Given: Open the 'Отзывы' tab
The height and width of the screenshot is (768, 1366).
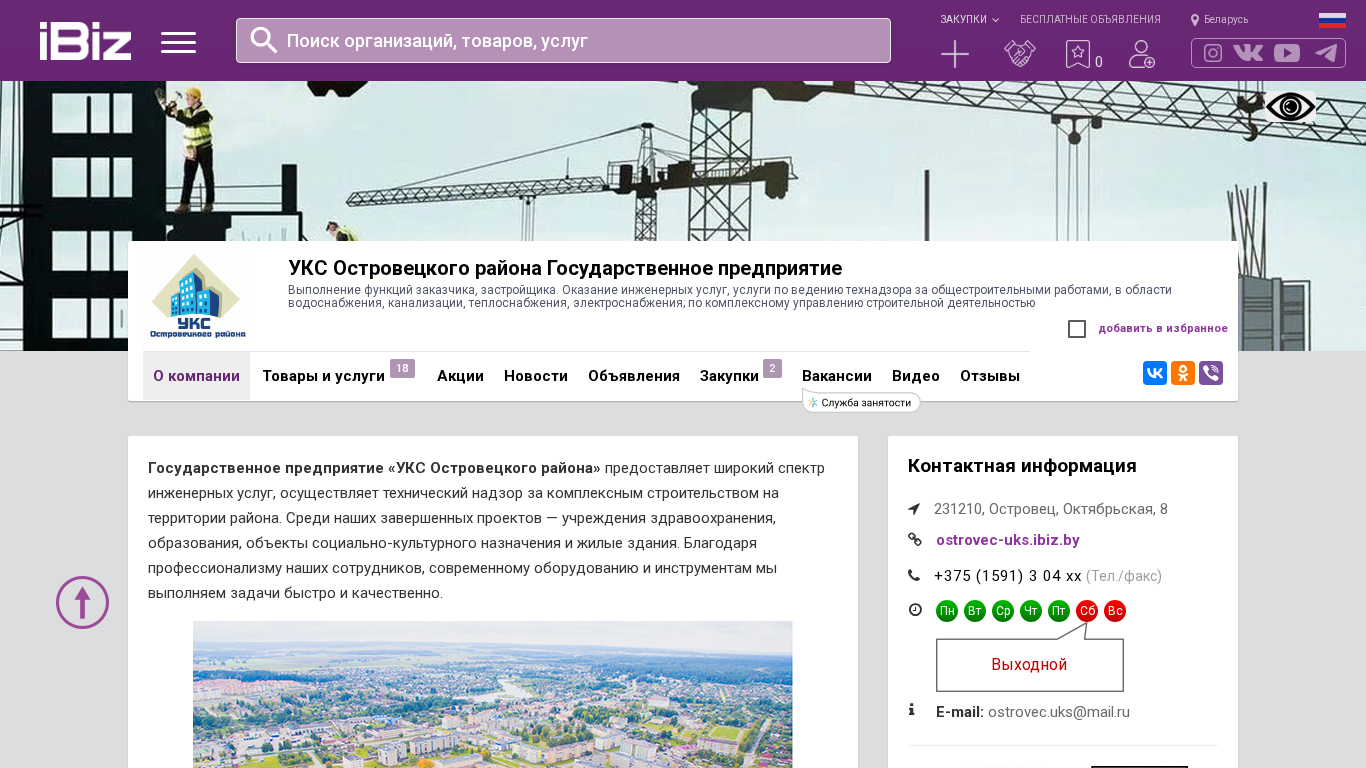Looking at the screenshot, I should click(x=990, y=376).
